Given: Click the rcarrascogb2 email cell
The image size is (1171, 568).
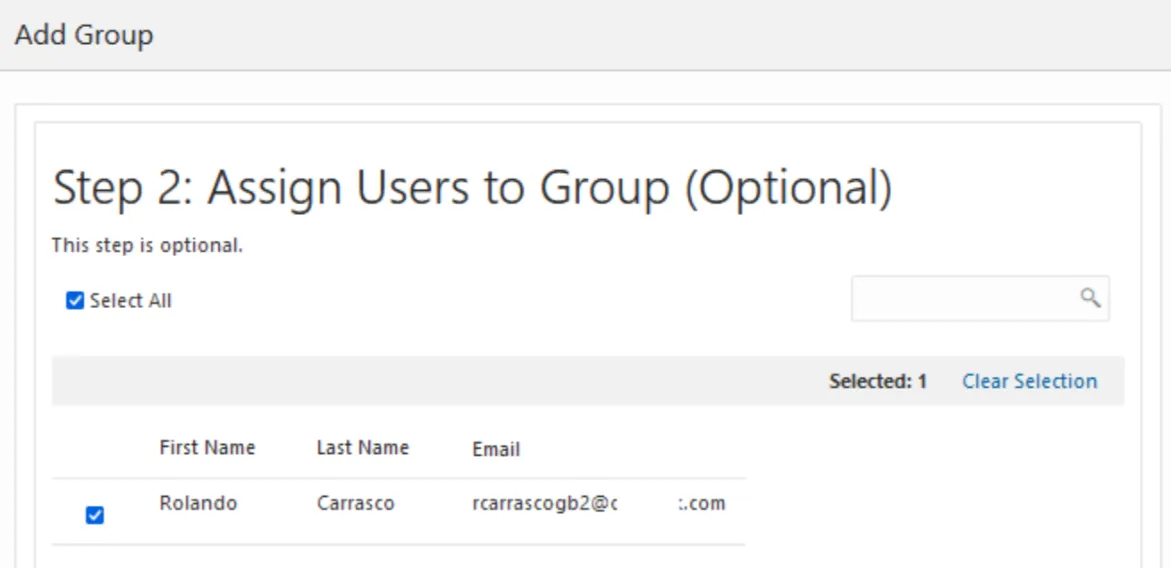Looking at the screenshot, I should click(x=599, y=504).
